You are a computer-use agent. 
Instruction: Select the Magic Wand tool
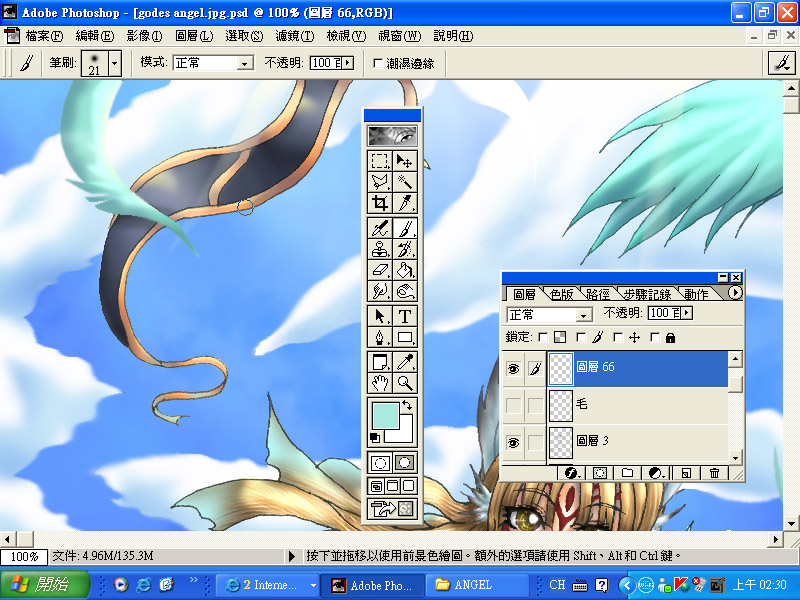405,181
